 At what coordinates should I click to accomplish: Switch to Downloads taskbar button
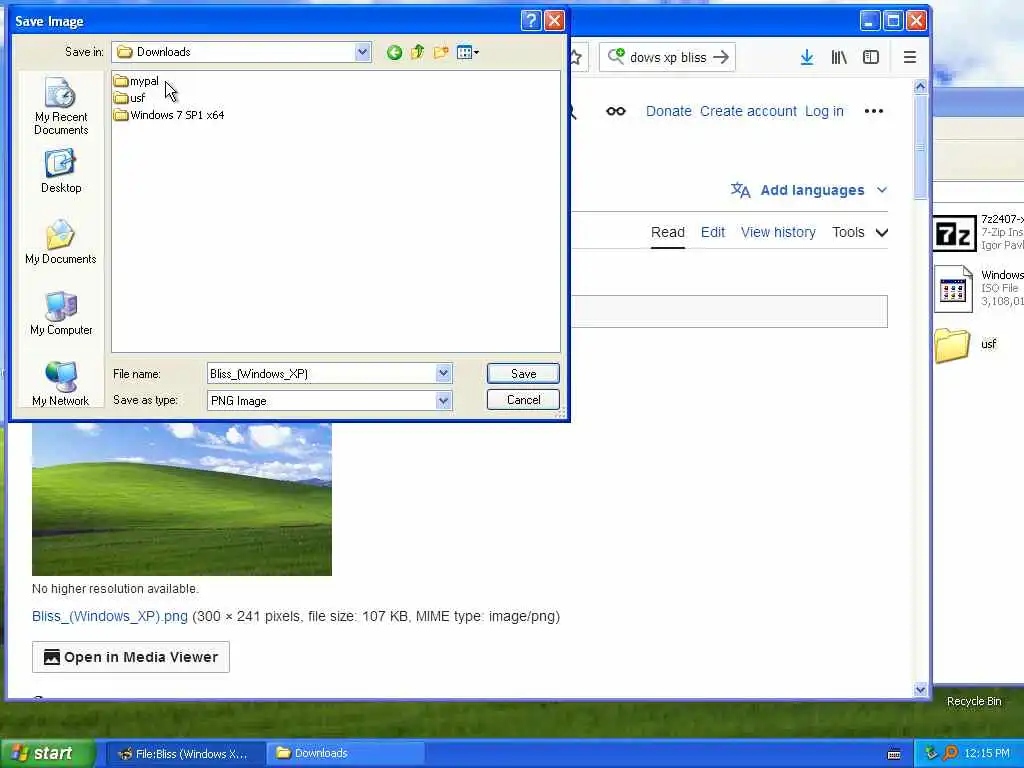(x=346, y=754)
